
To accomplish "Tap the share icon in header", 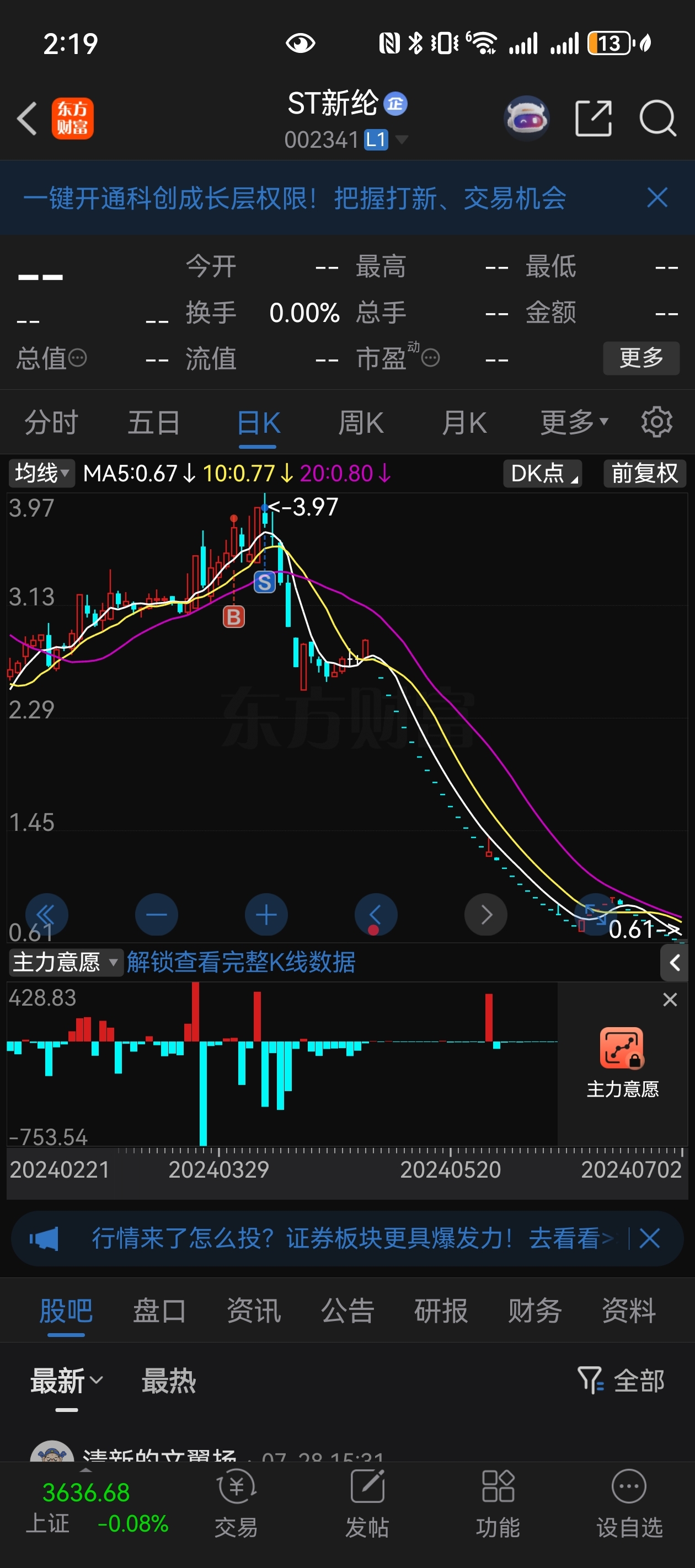I will 594,118.
